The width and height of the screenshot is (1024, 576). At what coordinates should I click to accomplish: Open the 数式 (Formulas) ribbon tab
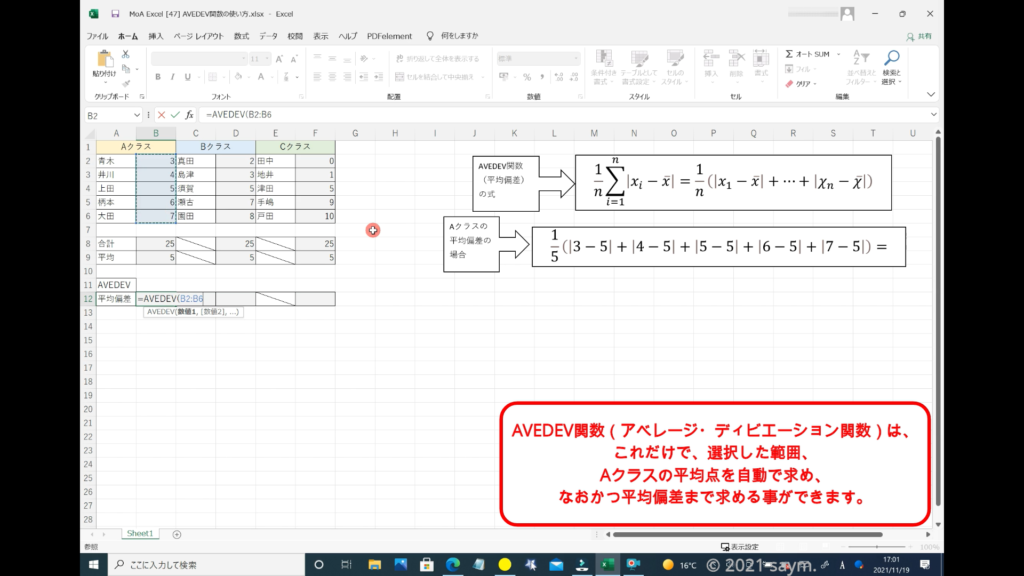coord(241,36)
